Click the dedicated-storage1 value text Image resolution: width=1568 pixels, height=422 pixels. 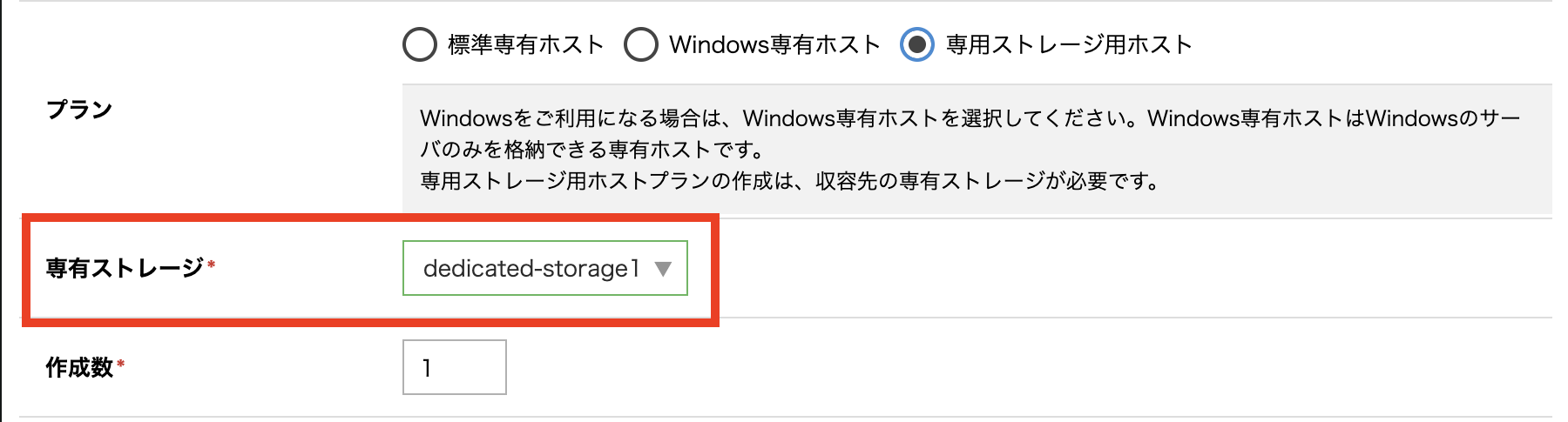click(x=531, y=269)
